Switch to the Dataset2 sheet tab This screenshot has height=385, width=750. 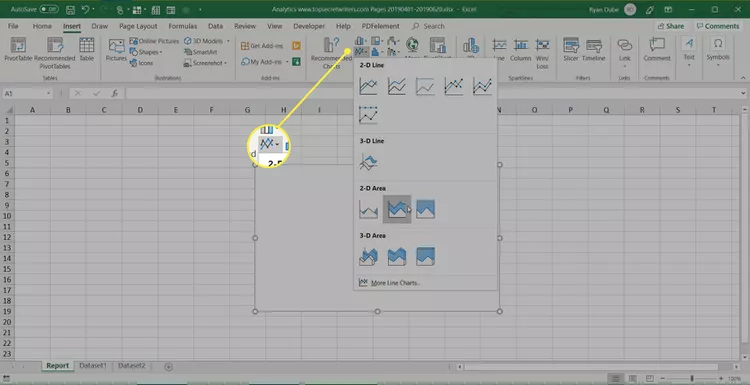[x=132, y=366]
